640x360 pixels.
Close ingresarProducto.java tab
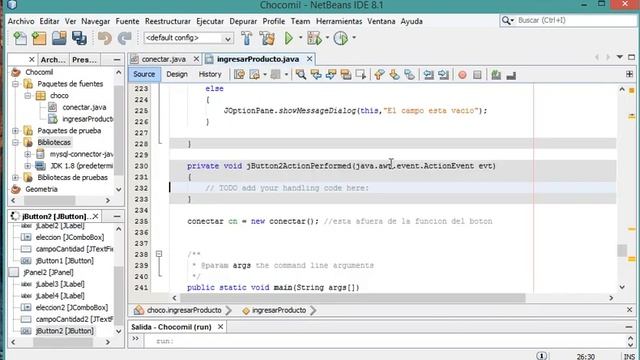coord(309,59)
